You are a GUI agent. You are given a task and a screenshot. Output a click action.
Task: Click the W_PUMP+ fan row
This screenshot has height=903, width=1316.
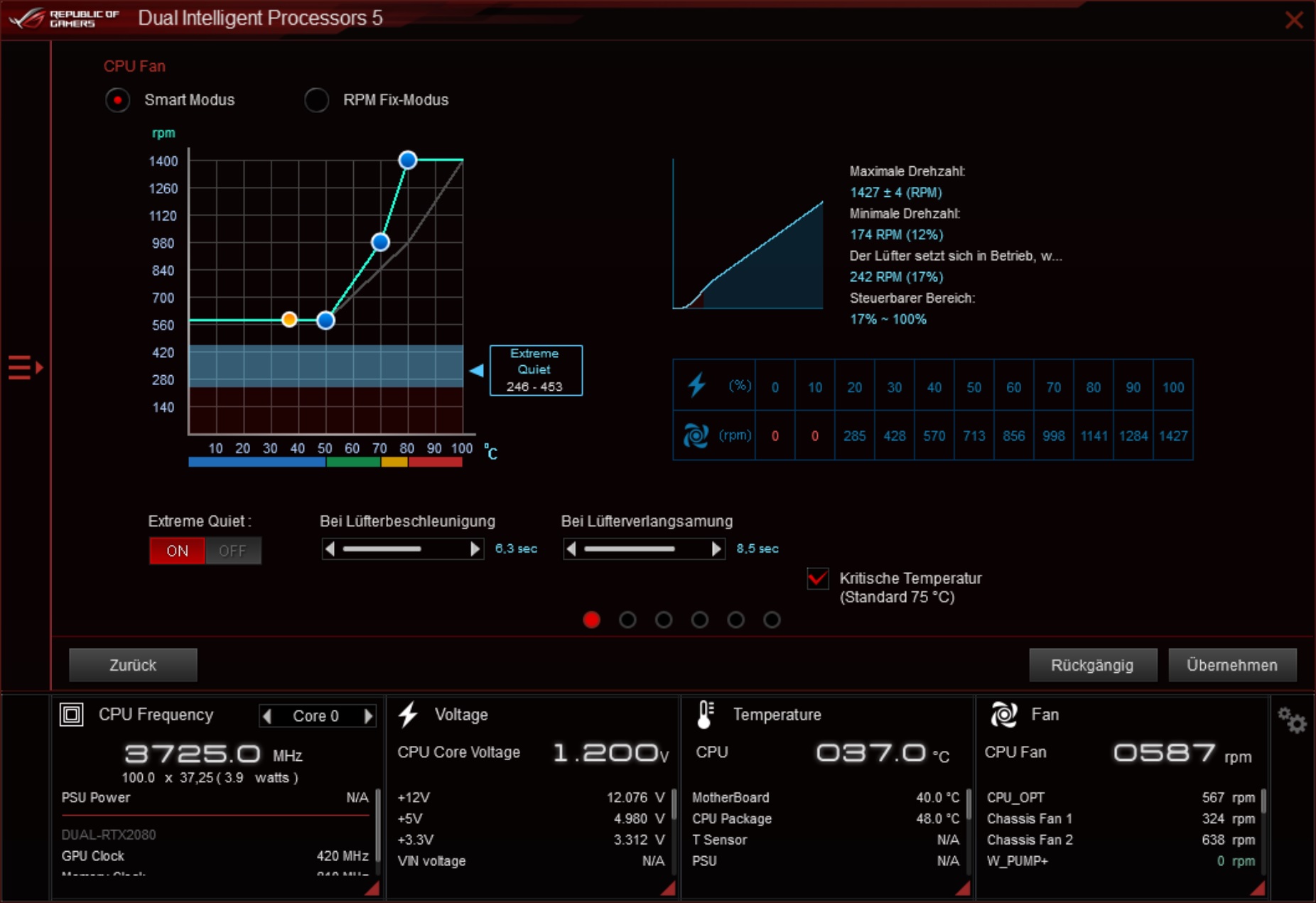click(x=1121, y=861)
